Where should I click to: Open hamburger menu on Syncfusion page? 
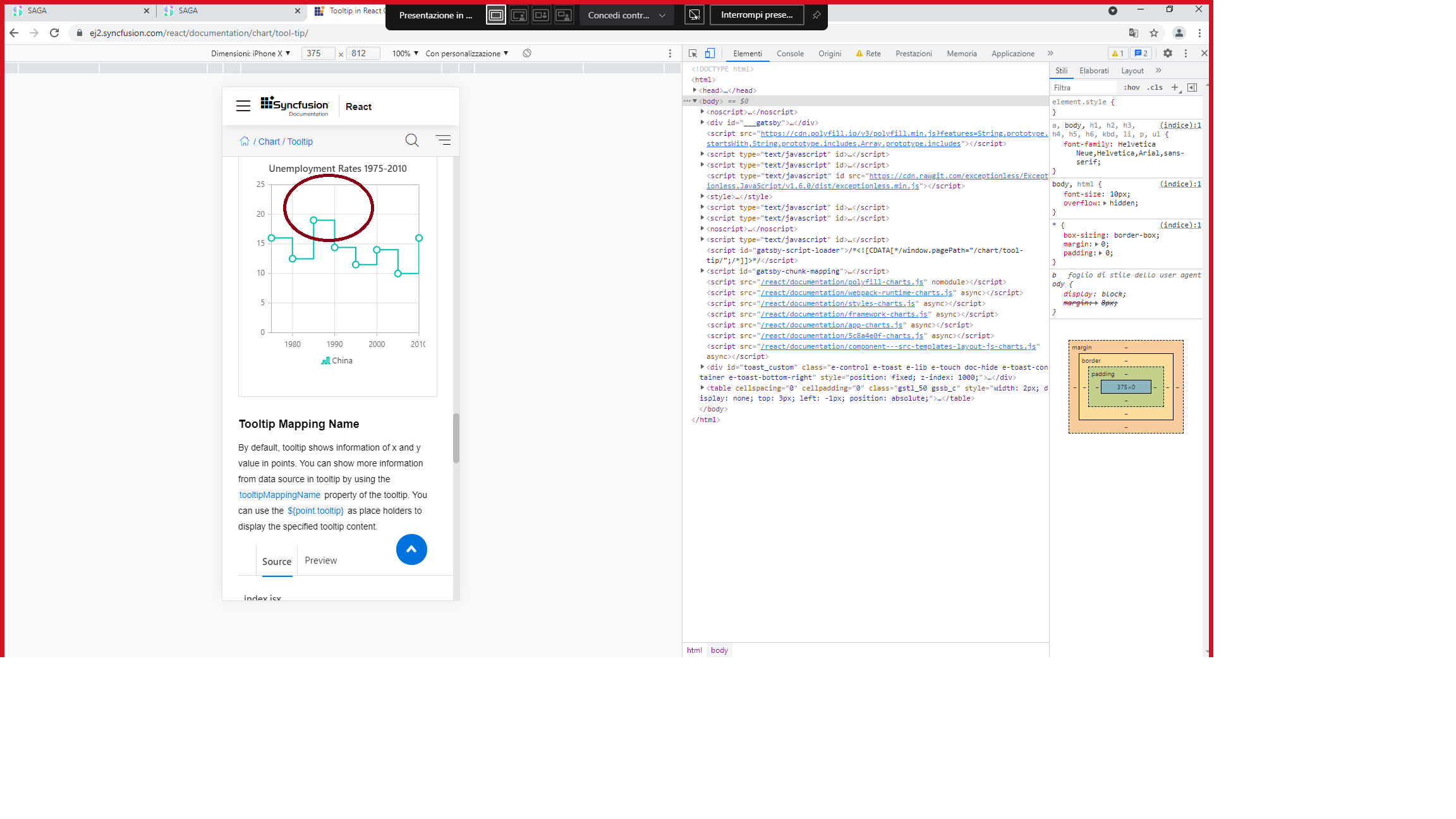243,106
